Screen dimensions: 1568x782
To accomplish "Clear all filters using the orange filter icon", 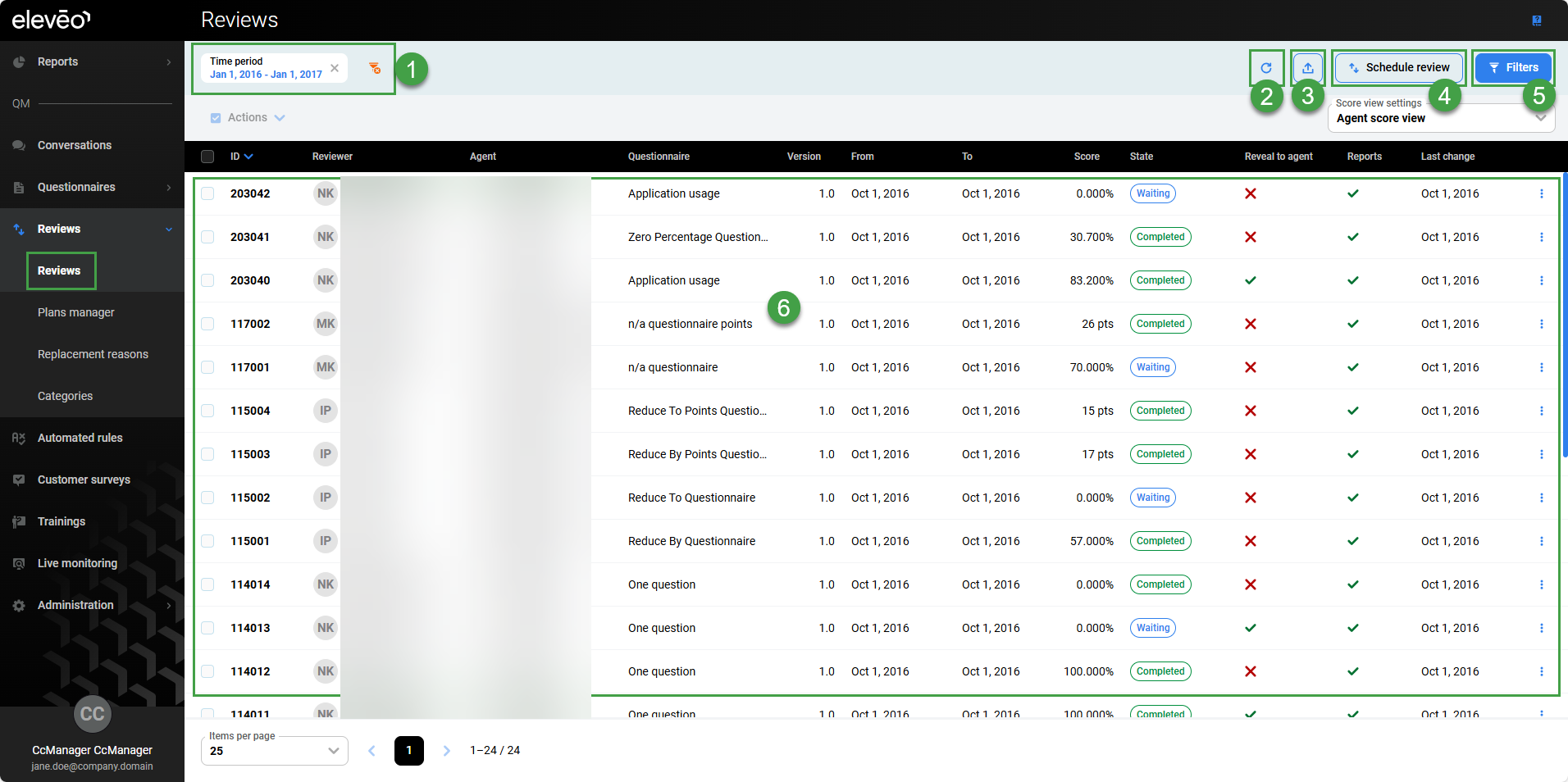I will [x=375, y=68].
